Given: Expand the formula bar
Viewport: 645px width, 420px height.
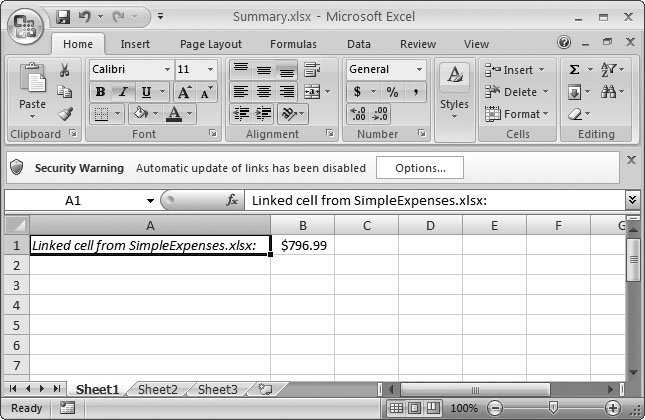Looking at the screenshot, I should [633, 200].
